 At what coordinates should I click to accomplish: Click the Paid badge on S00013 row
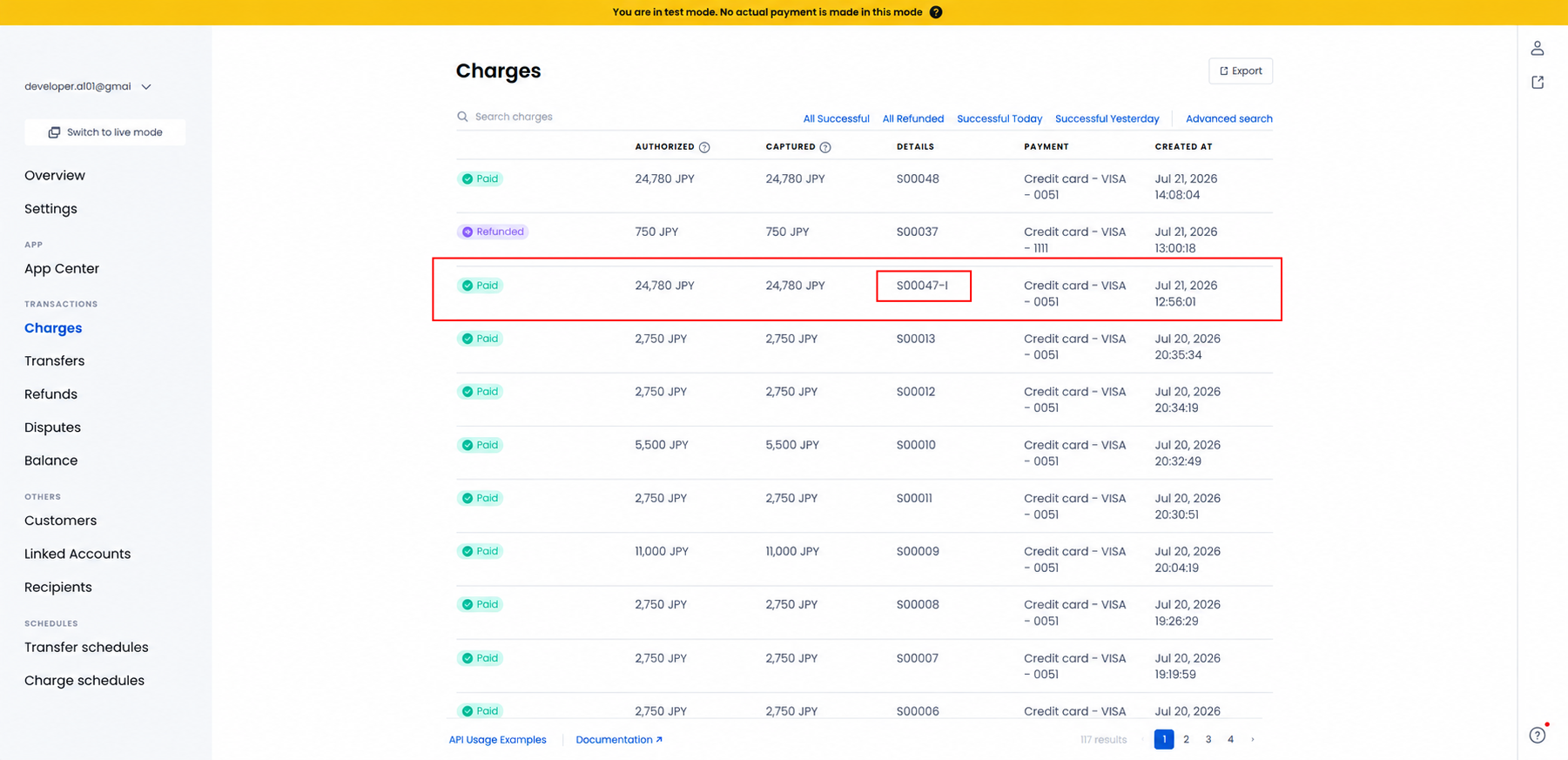click(480, 339)
